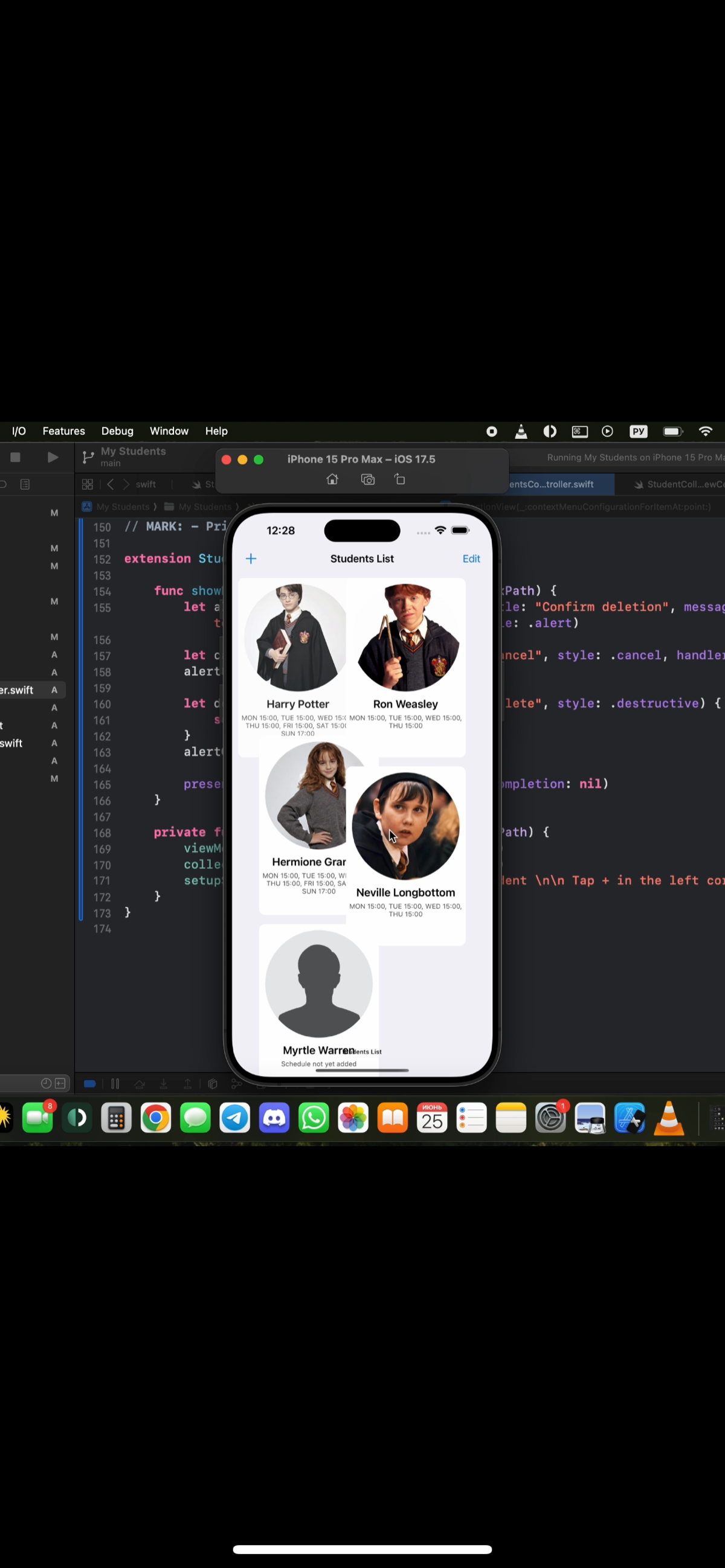The height and width of the screenshot is (1568, 725).
Task: Open VLC from the Dock
Action: [669, 1118]
